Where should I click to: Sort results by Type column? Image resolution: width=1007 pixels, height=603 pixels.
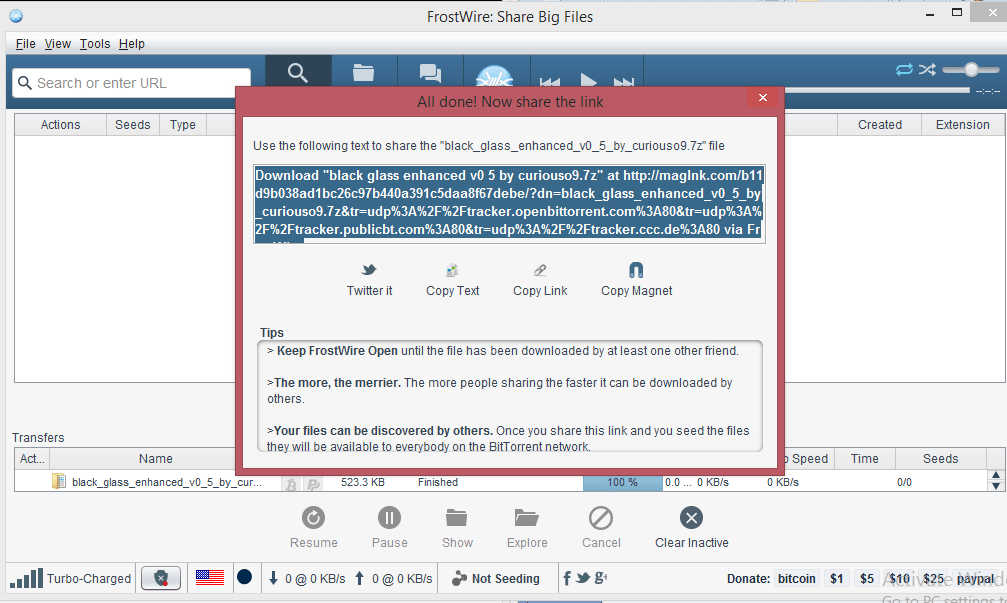(x=183, y=125)
